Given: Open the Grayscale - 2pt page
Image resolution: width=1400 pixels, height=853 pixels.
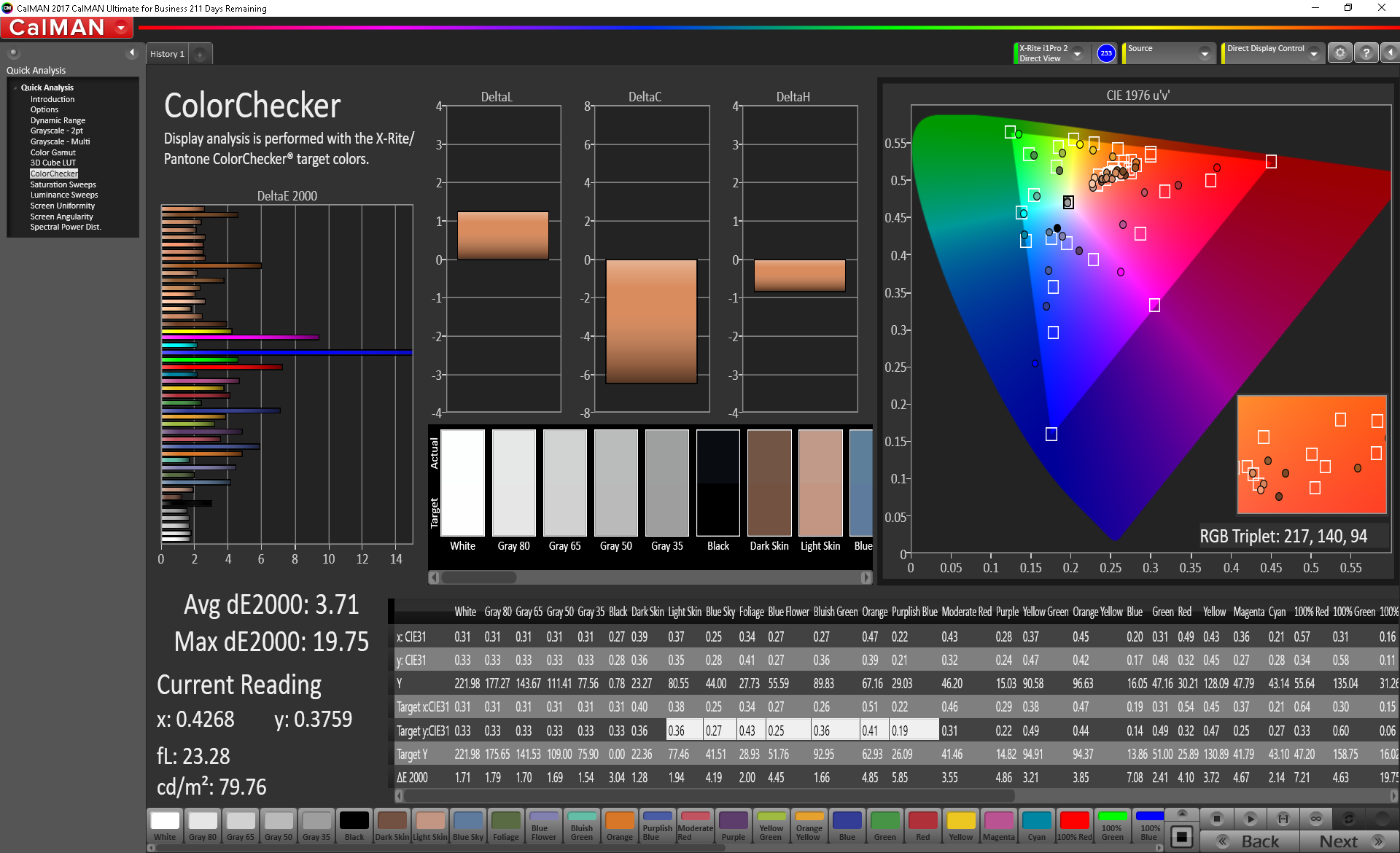Looking at the screenshot, I should [x=57, y=131].
